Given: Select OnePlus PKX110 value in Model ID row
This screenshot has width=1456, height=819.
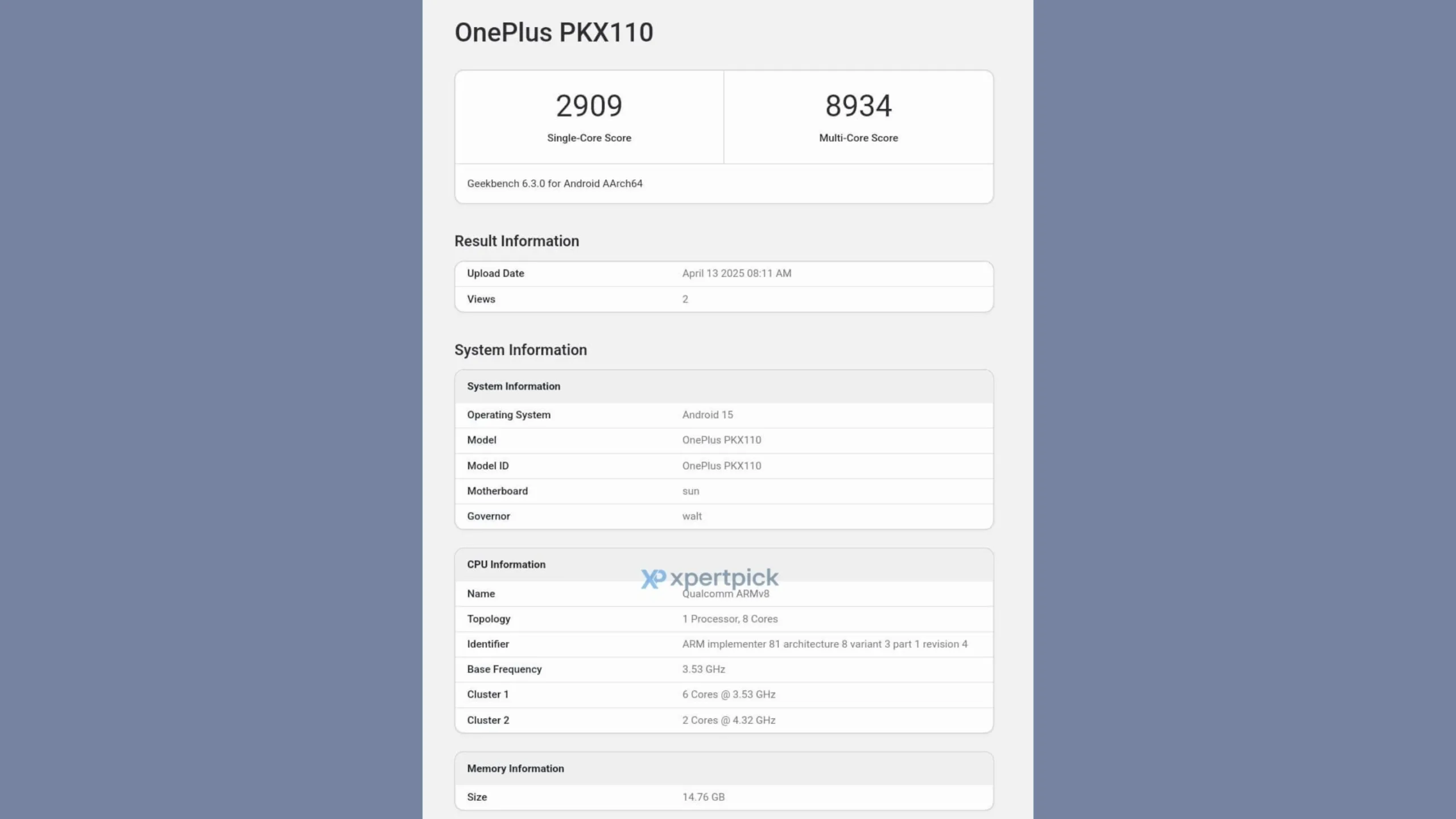Looking at the screenshot, I should (722, 465).
